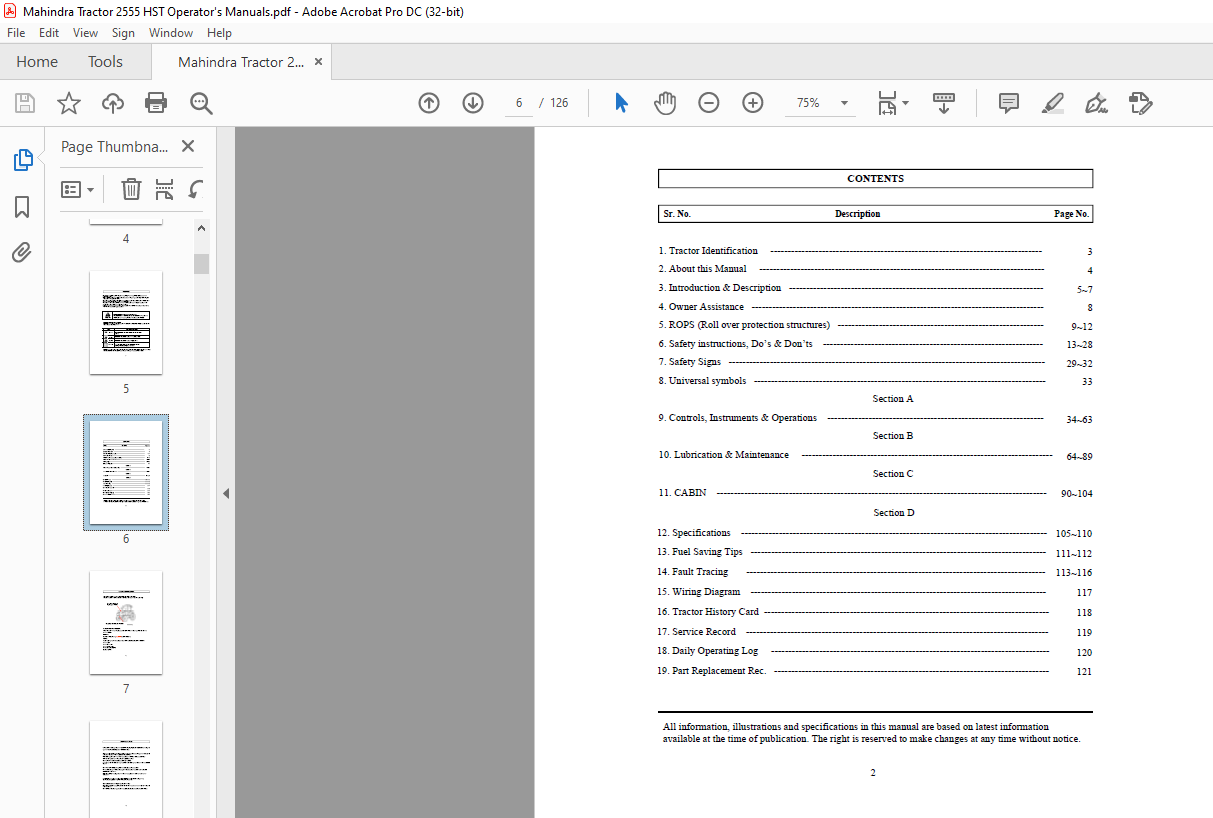
Task: Switch to the Home tab
Action: (x=37, y=61)
